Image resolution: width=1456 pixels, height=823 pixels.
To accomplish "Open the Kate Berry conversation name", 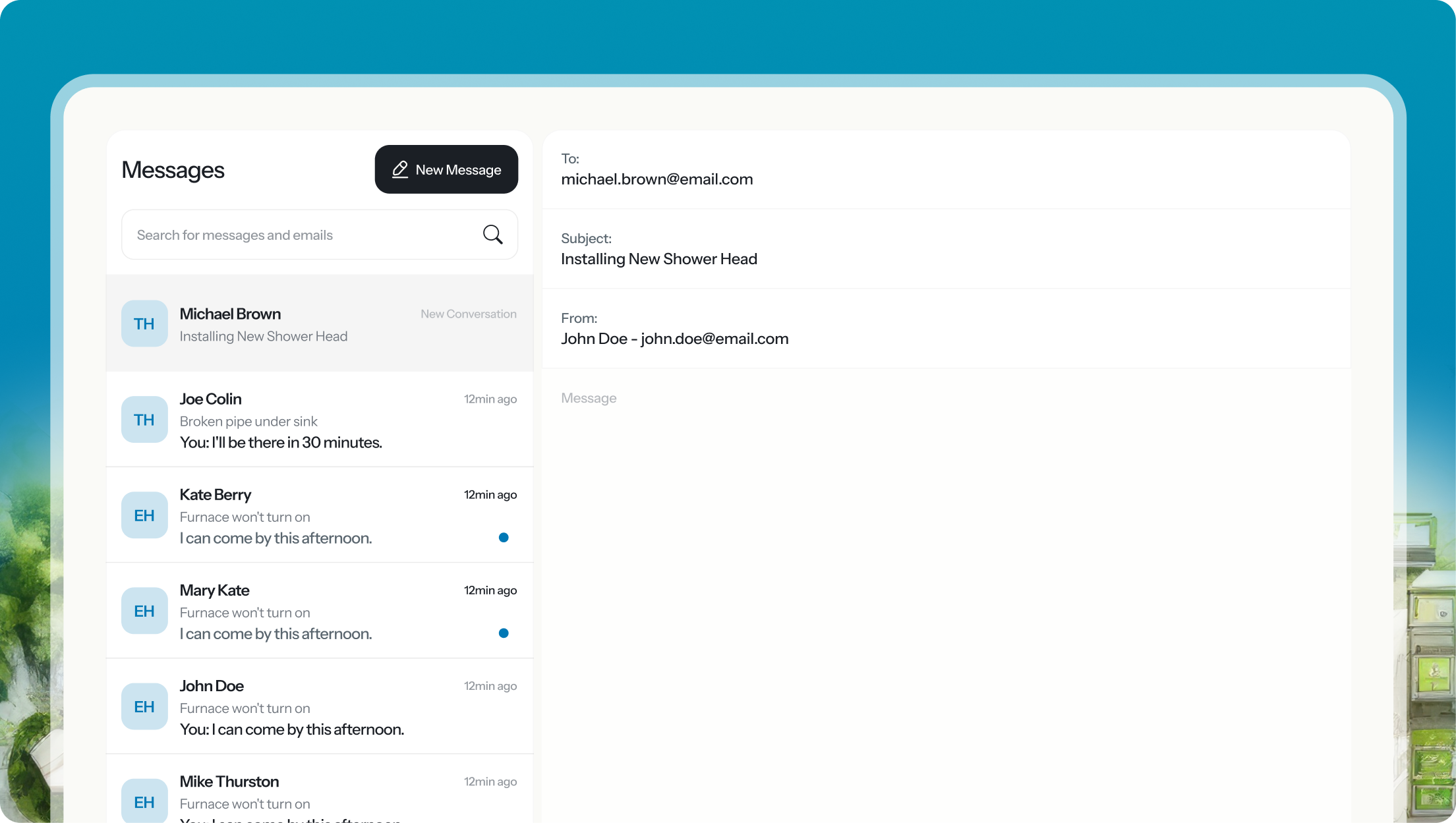I will click(216, 495).
